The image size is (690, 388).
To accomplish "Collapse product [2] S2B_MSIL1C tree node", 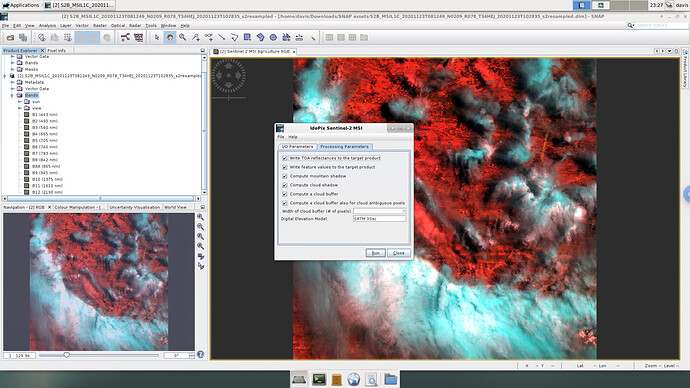I will (5, 76).
